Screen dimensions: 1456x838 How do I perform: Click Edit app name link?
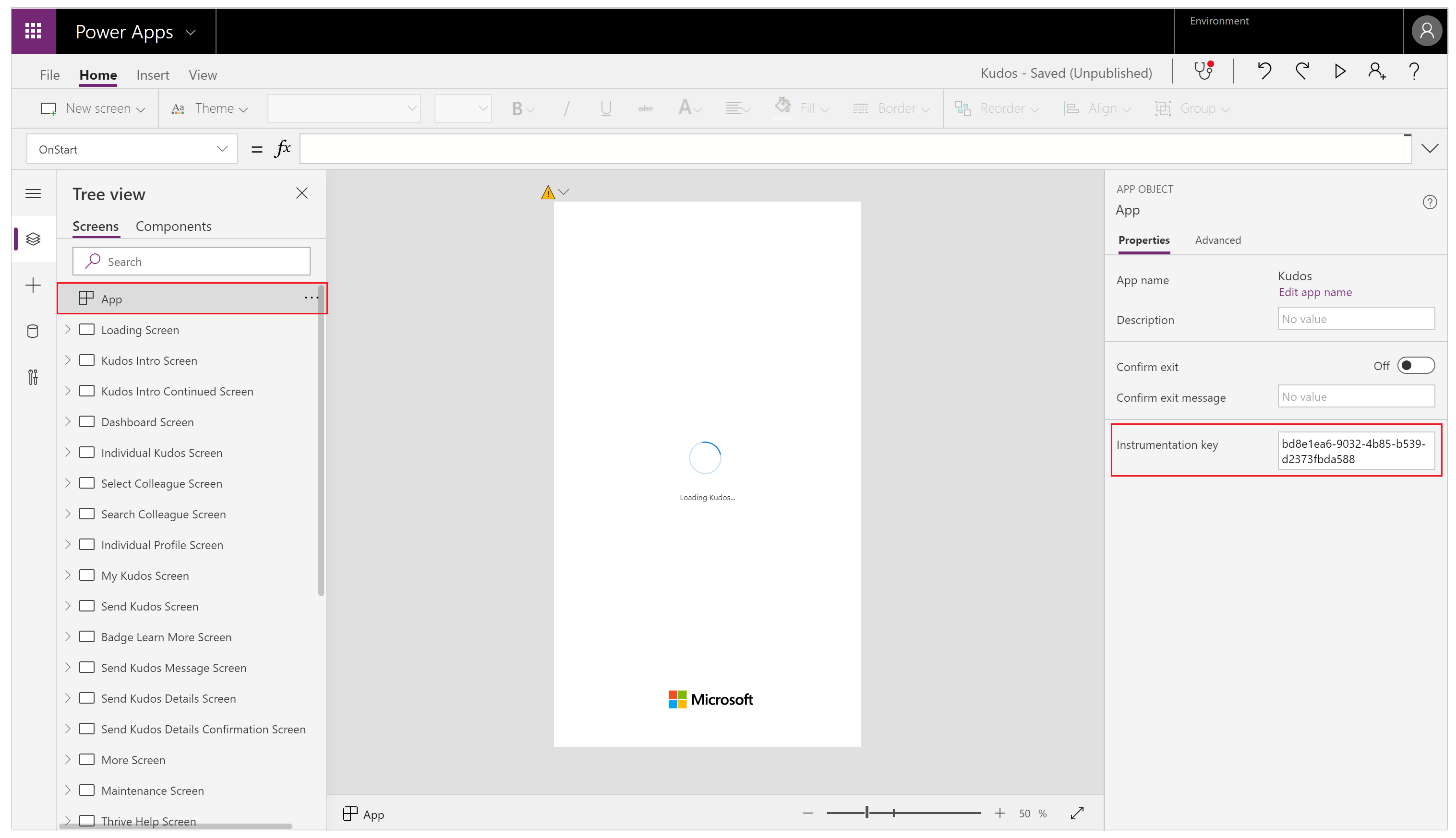[1314, 292]
